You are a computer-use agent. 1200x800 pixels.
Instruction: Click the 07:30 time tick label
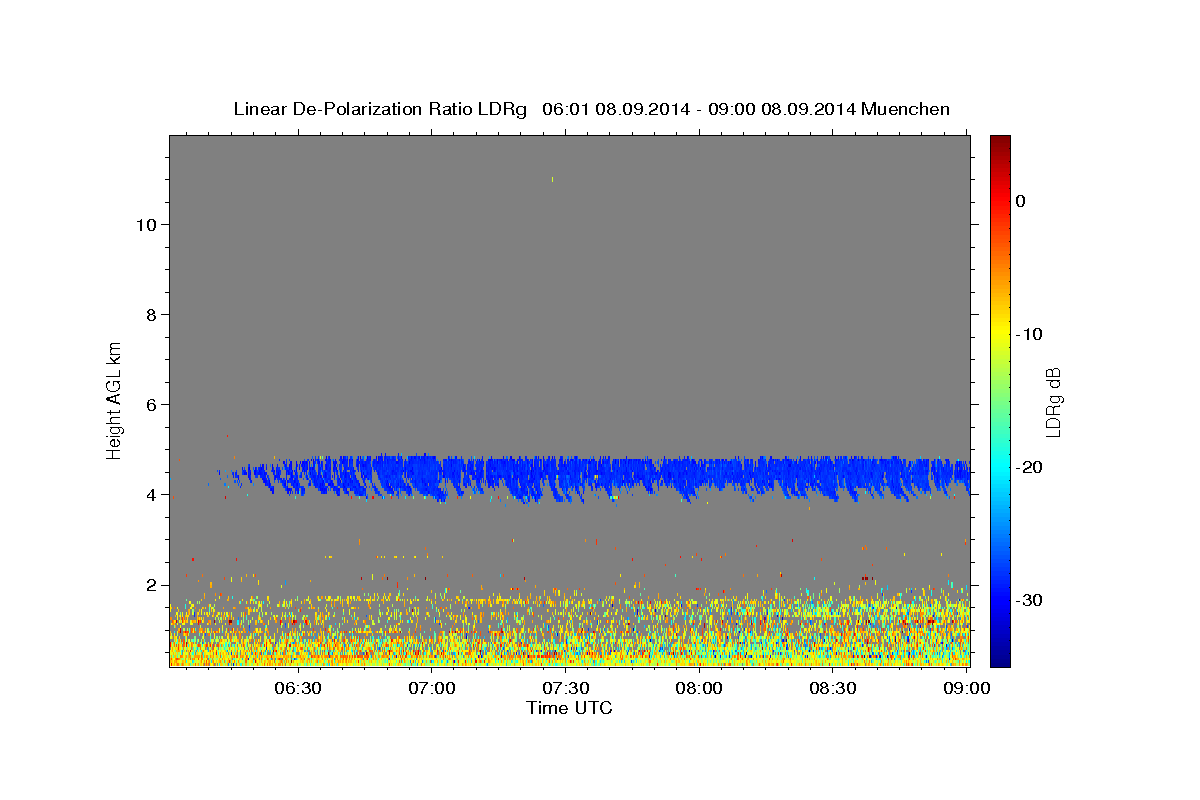click(x=565, y=688)
